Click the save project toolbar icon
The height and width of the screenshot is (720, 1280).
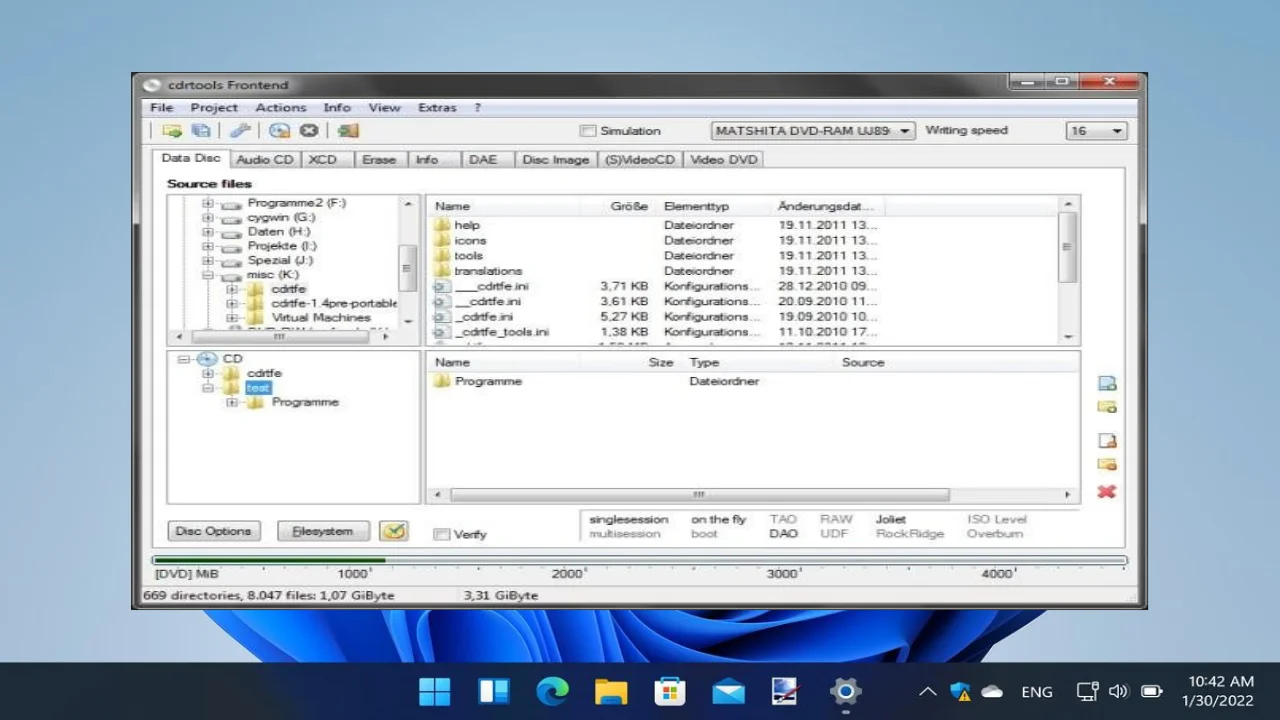201,130
